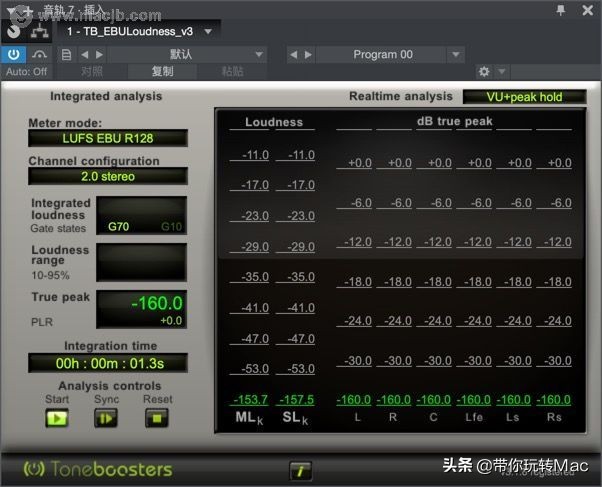The height and width of the screenshot is (487, 602).
Task: Toggle the Sync analysis control
Action: 106,418
